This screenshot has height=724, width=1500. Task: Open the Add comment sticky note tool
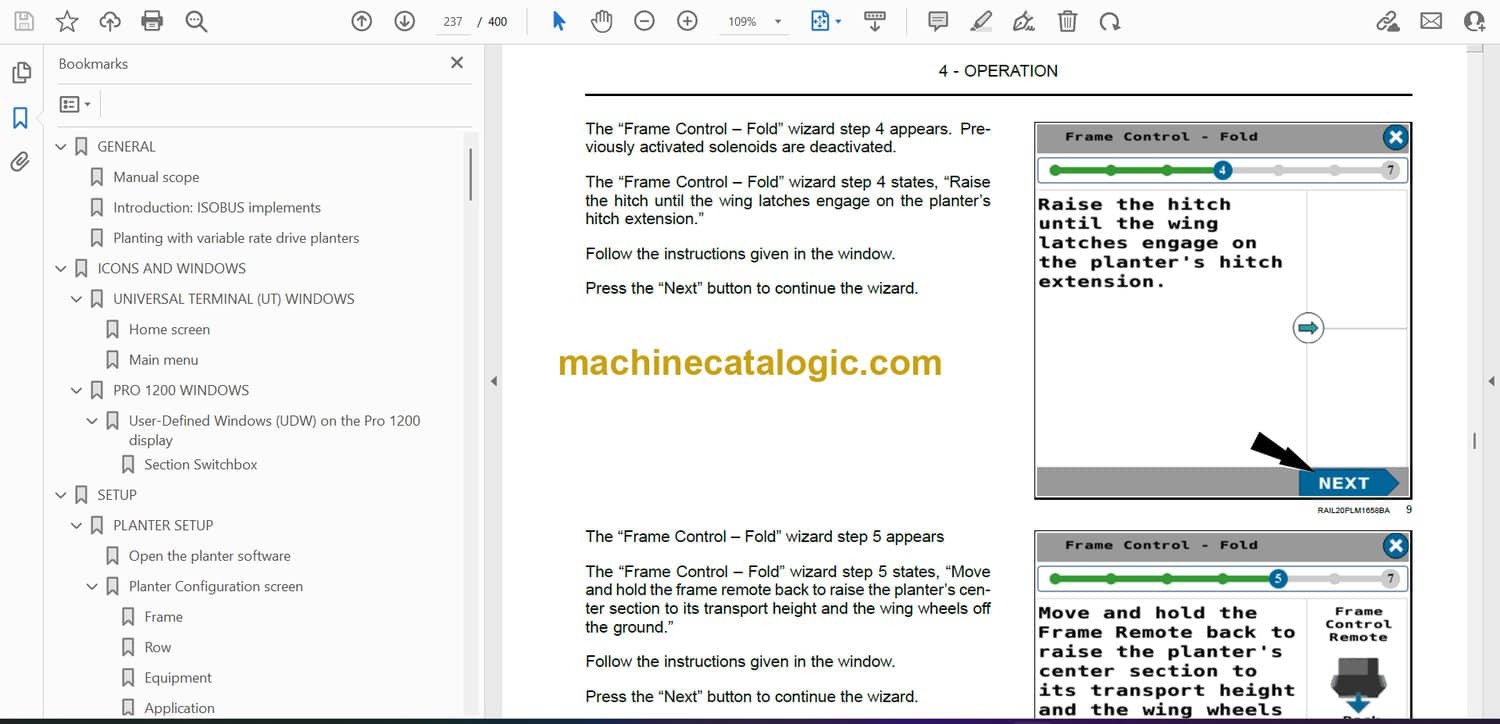938,21
